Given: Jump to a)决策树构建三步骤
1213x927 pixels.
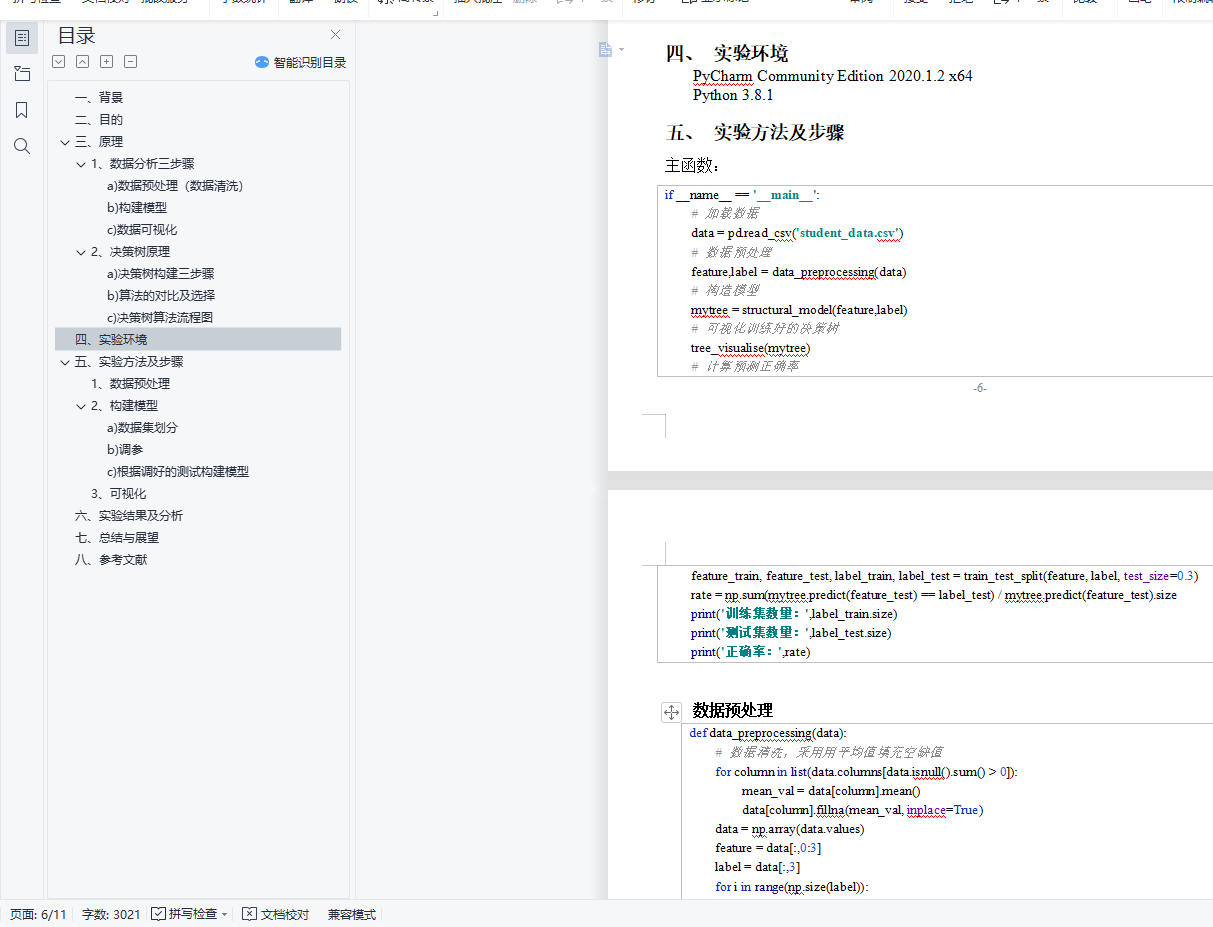Looking at the screenshot, I should pyautogui.click(x=160, y=274).
